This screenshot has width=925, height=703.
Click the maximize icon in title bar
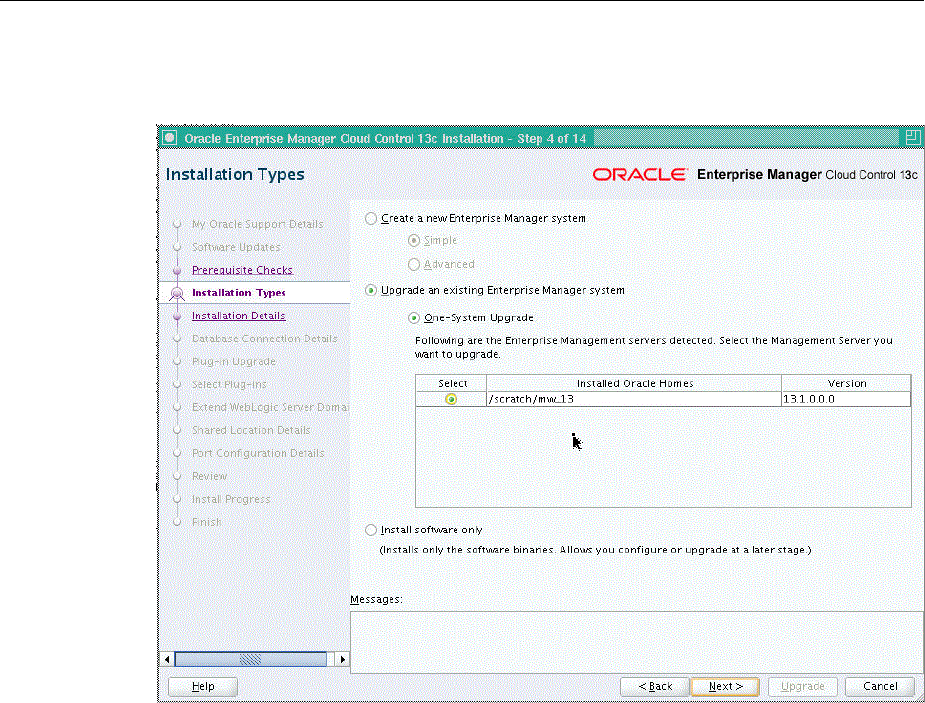tap(912, 138)
